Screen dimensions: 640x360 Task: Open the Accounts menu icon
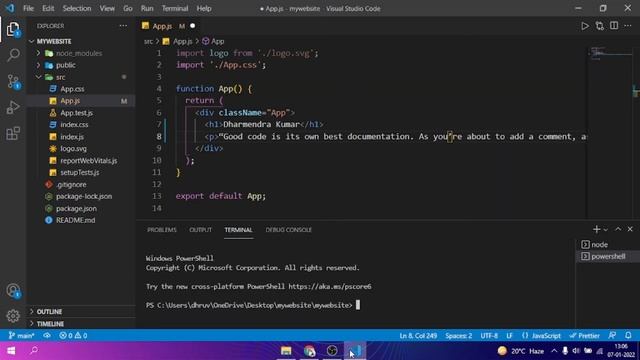[13, 291]
